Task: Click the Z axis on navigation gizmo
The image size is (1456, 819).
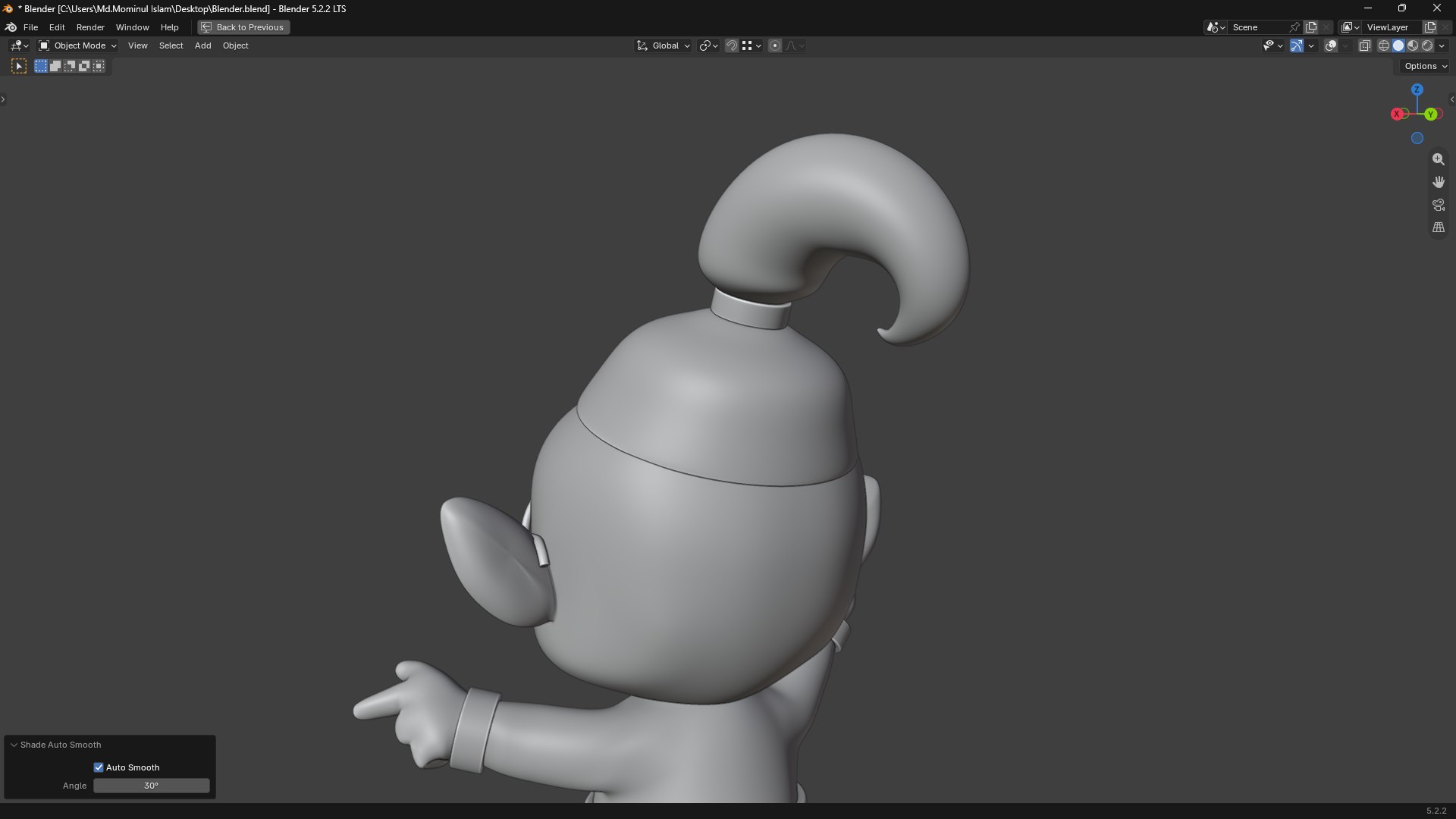Action: coord(1417,89)
